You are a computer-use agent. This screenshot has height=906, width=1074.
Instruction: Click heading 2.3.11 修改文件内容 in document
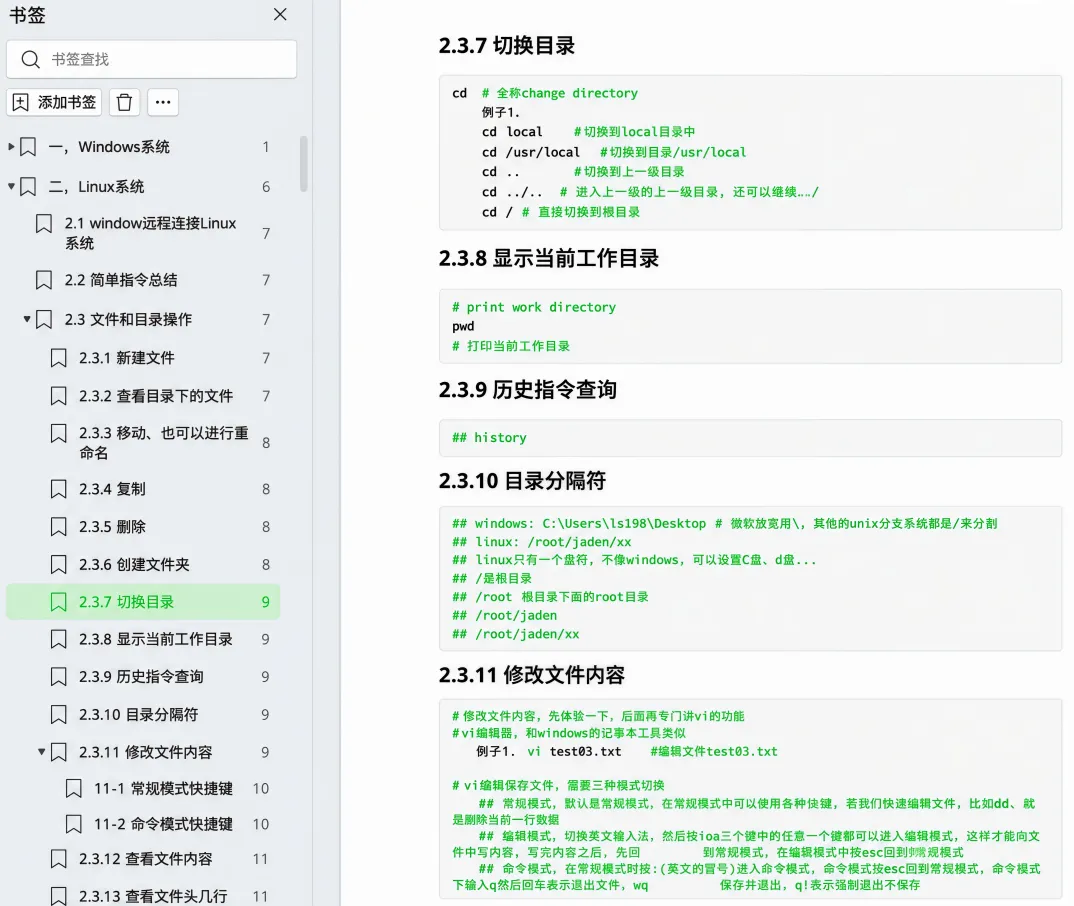532,675
